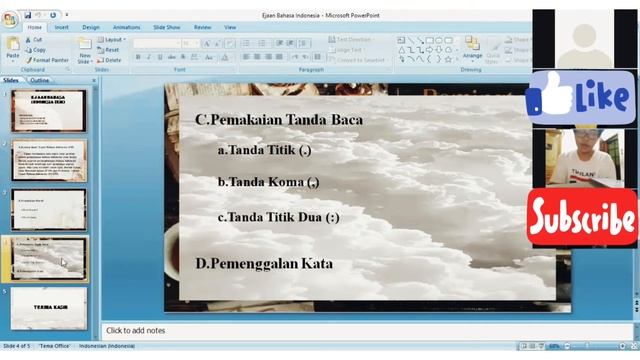This screenshot has width=640, height=360.
Task: Open the Slide Show ribbon tab
Action: [x=167, y=27]
